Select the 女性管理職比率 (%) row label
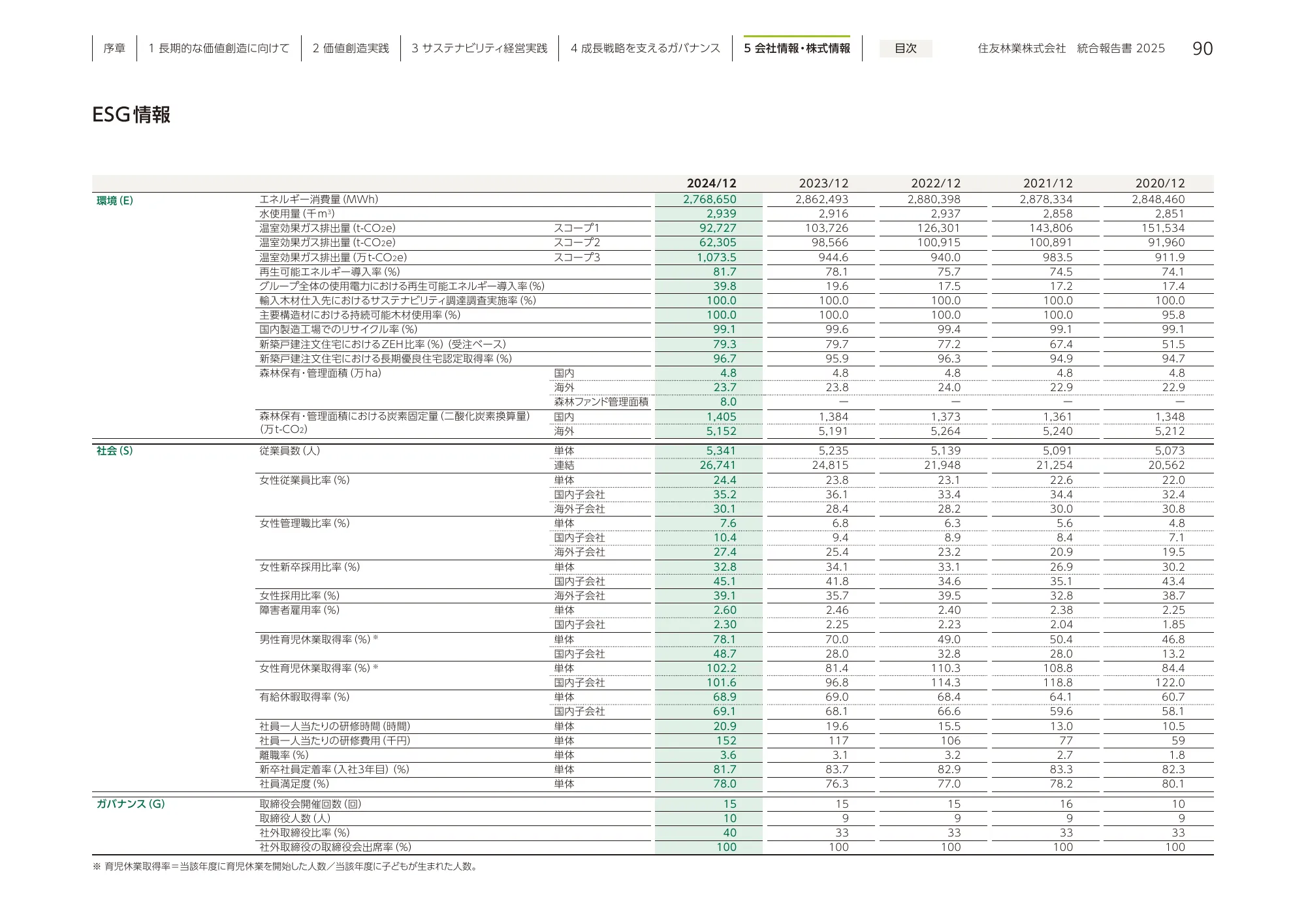This screenshot has height=924, width=1306. point(304,523)
